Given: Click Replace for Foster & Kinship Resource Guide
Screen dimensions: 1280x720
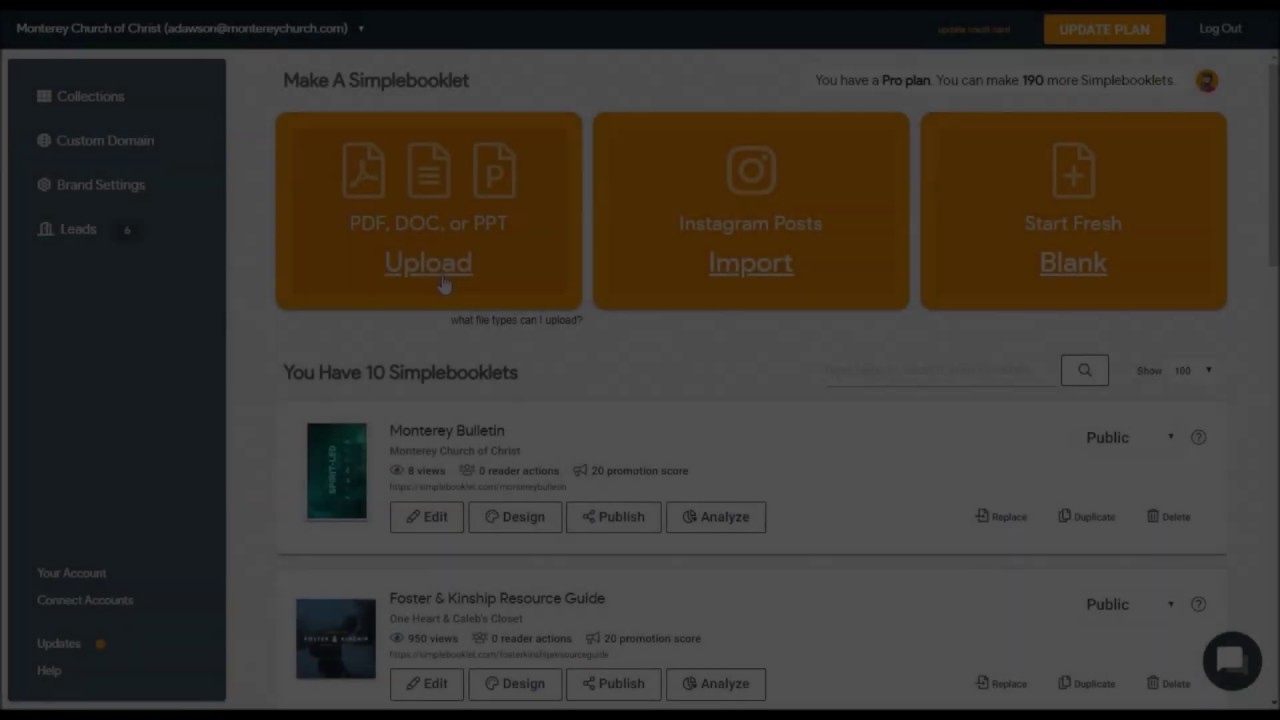Looking at the screenshot, I should point(1001,683).
